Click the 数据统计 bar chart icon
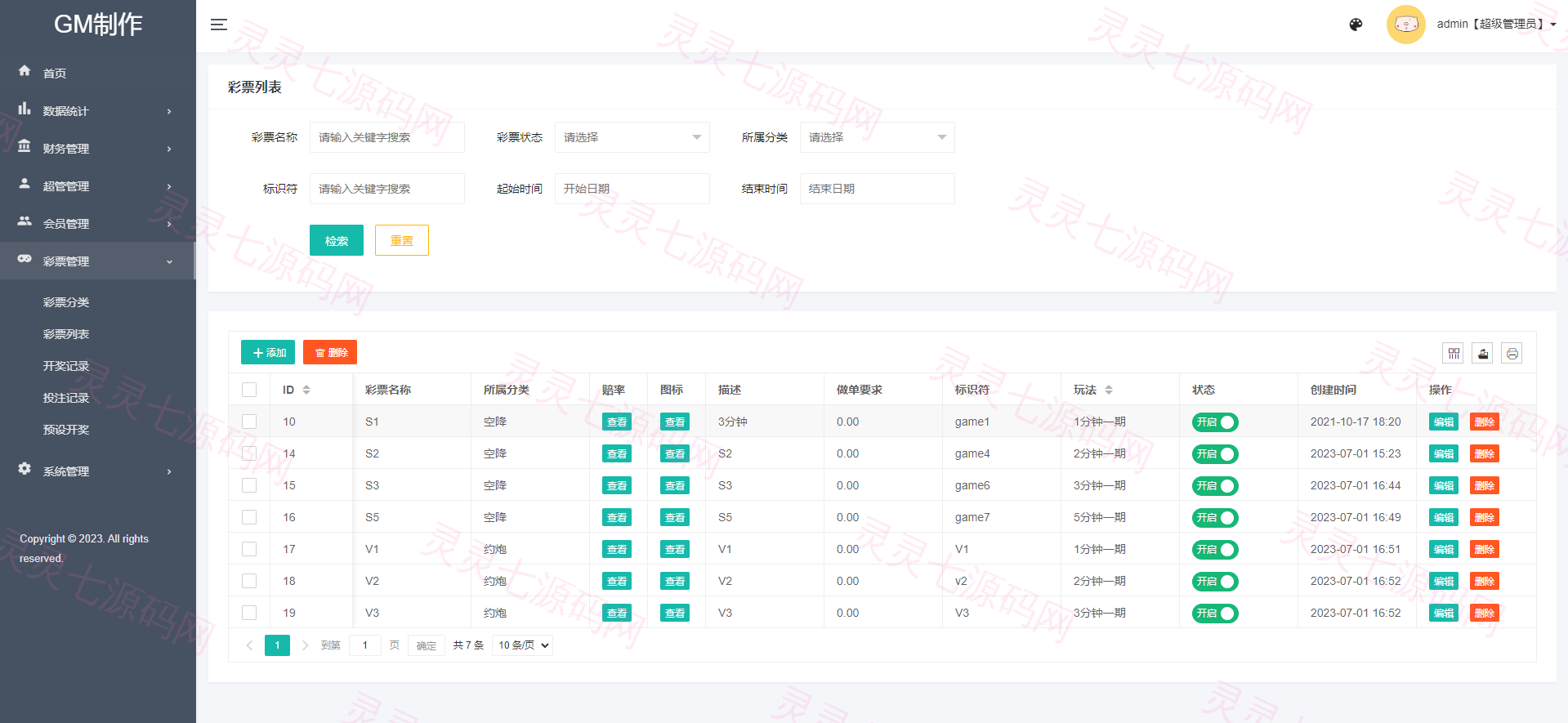Image resolution: width=1568 pixels, height=723 pixels. 25,109
